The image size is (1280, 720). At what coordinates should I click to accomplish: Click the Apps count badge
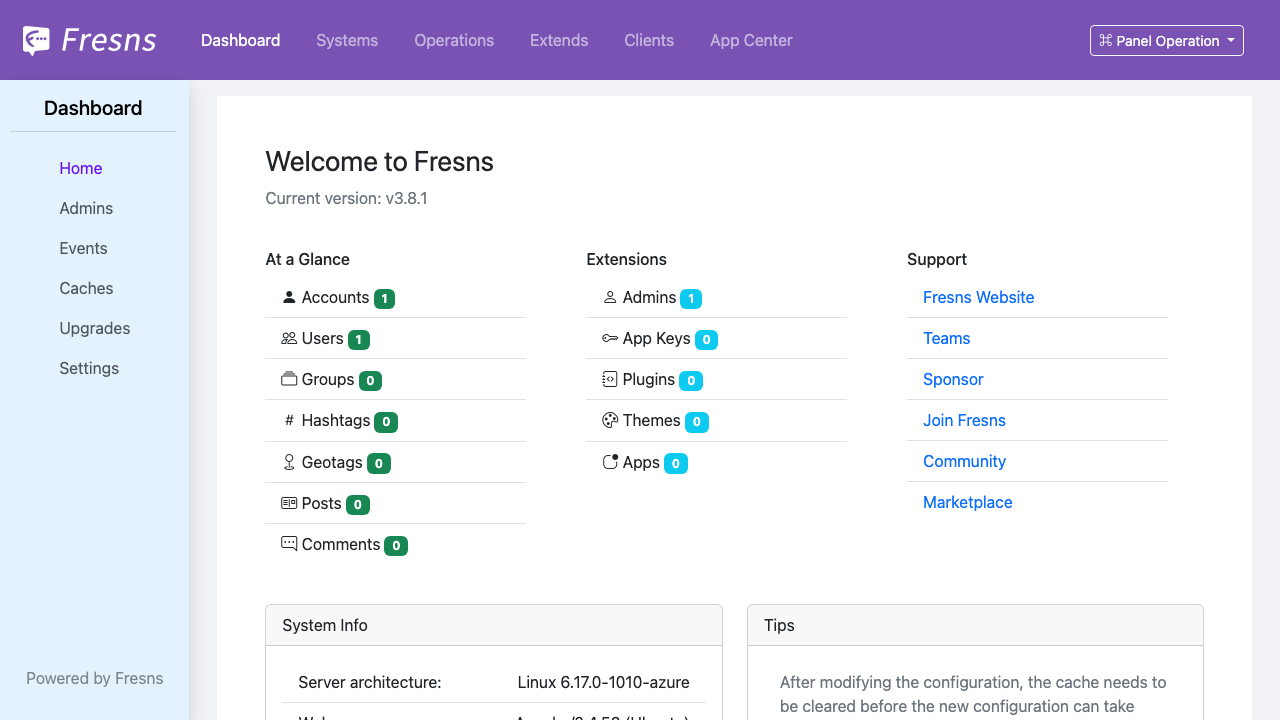(x=676, y=463)
